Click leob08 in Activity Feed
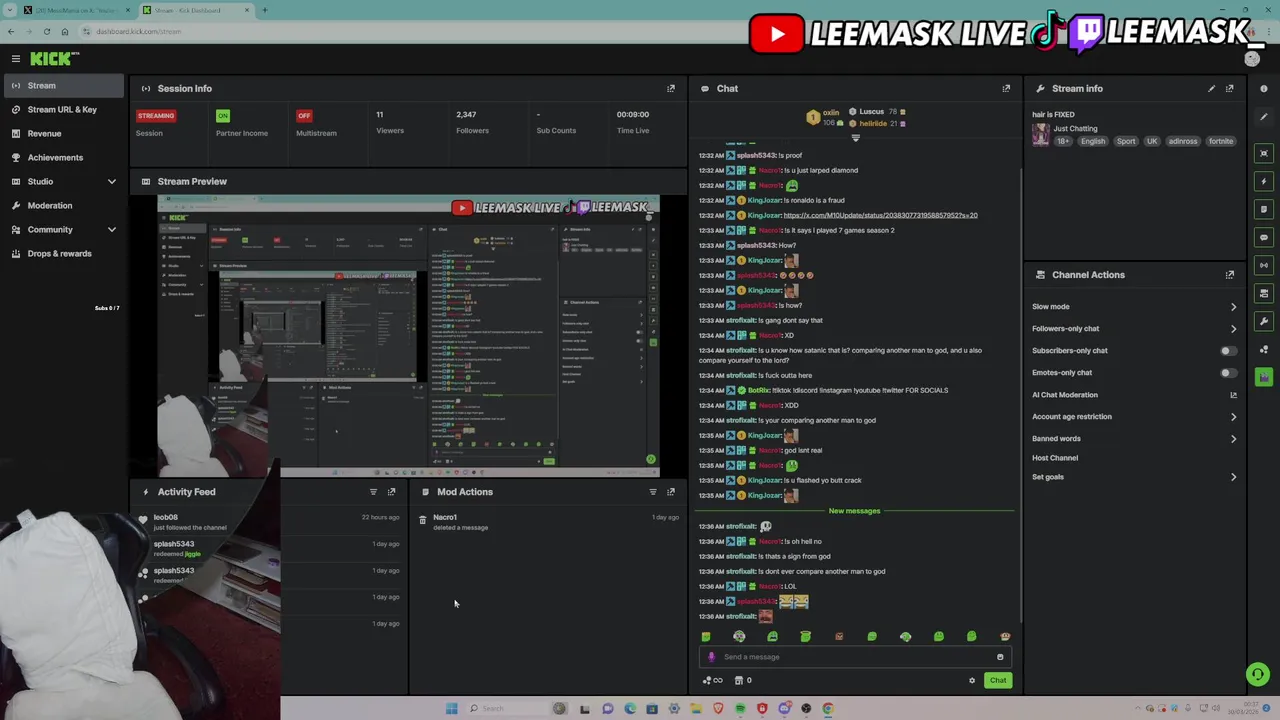 166,517
